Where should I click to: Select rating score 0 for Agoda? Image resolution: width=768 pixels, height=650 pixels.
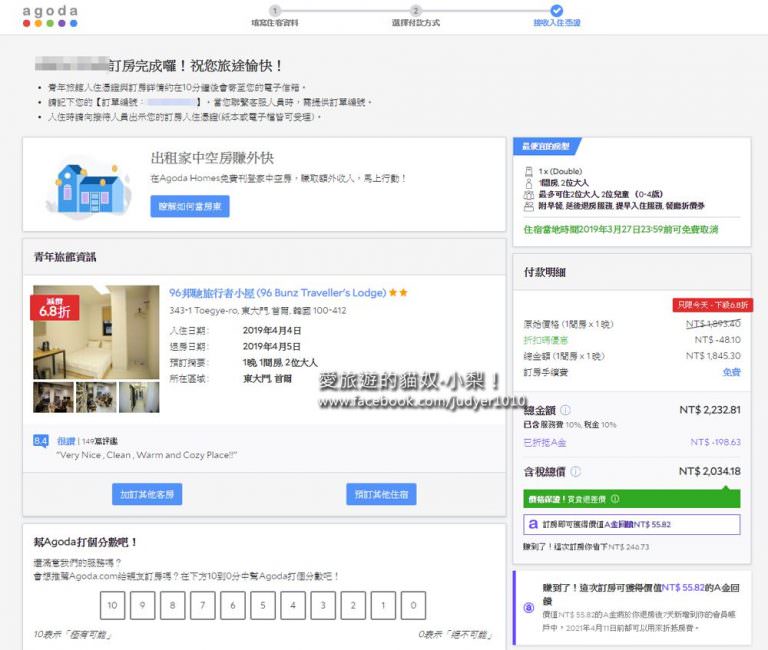[413, 605]
